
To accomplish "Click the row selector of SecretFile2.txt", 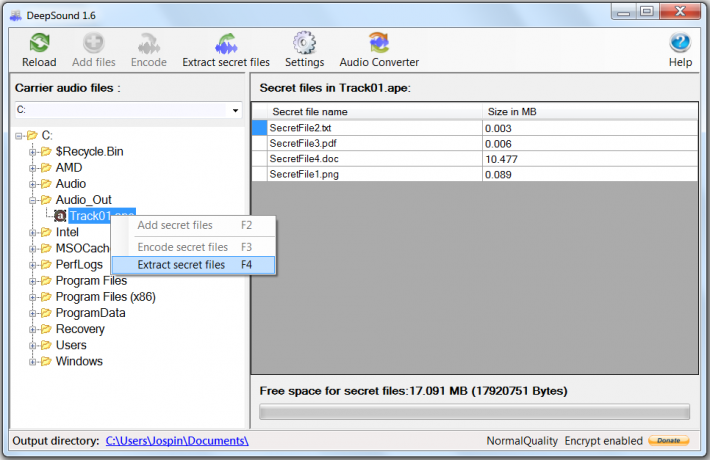I will point(259,128).
